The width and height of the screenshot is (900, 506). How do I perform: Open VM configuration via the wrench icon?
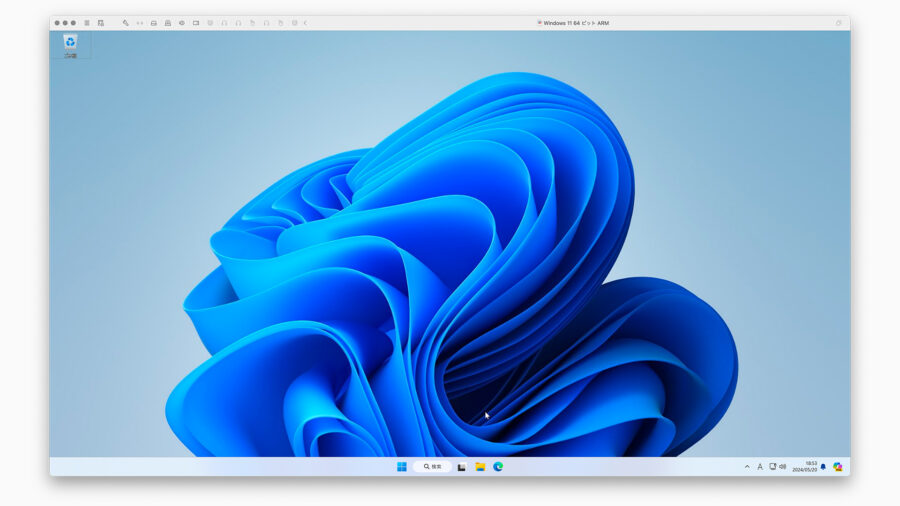(126, 23)
